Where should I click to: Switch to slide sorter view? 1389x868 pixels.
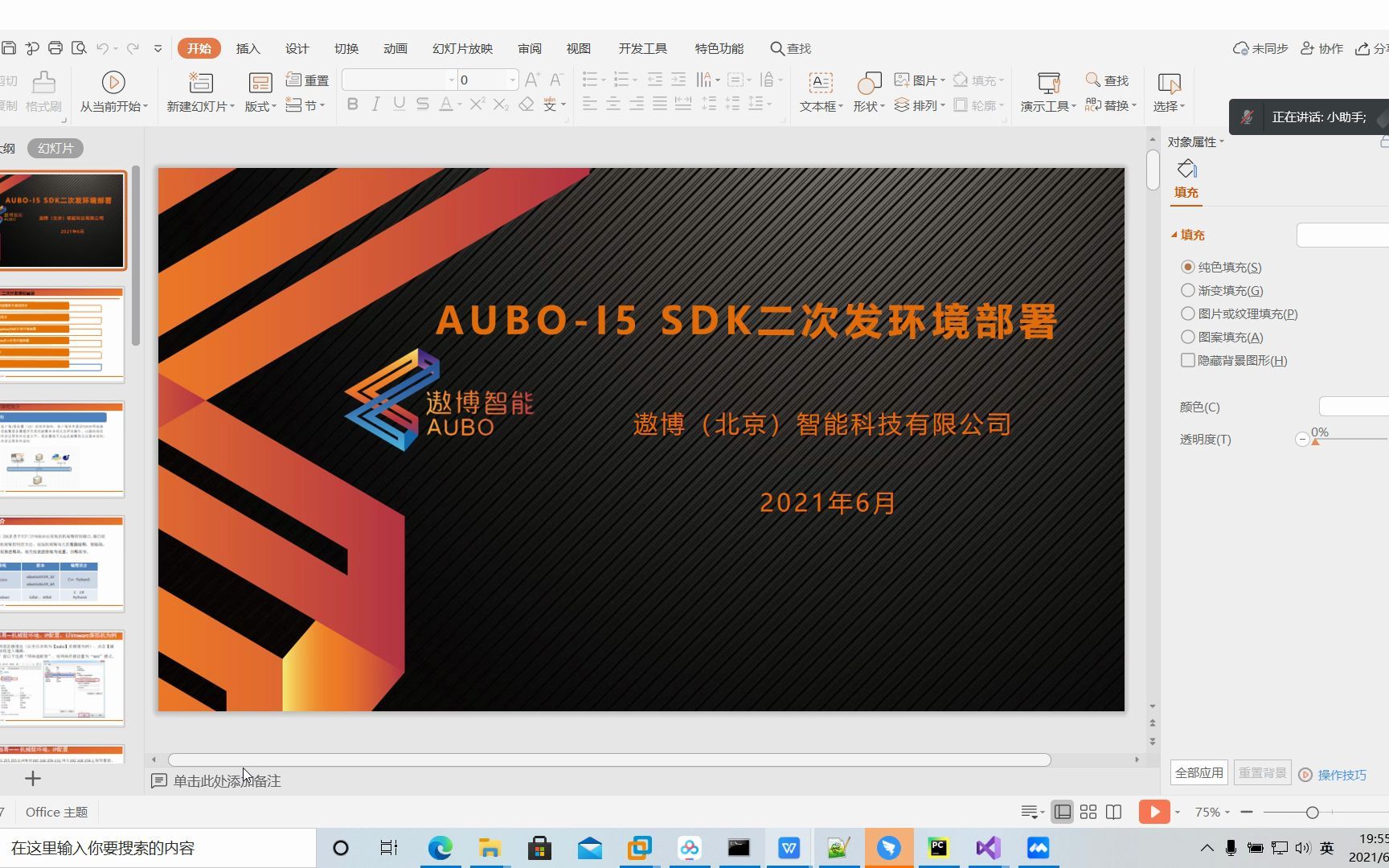[x=1088, y=812]
